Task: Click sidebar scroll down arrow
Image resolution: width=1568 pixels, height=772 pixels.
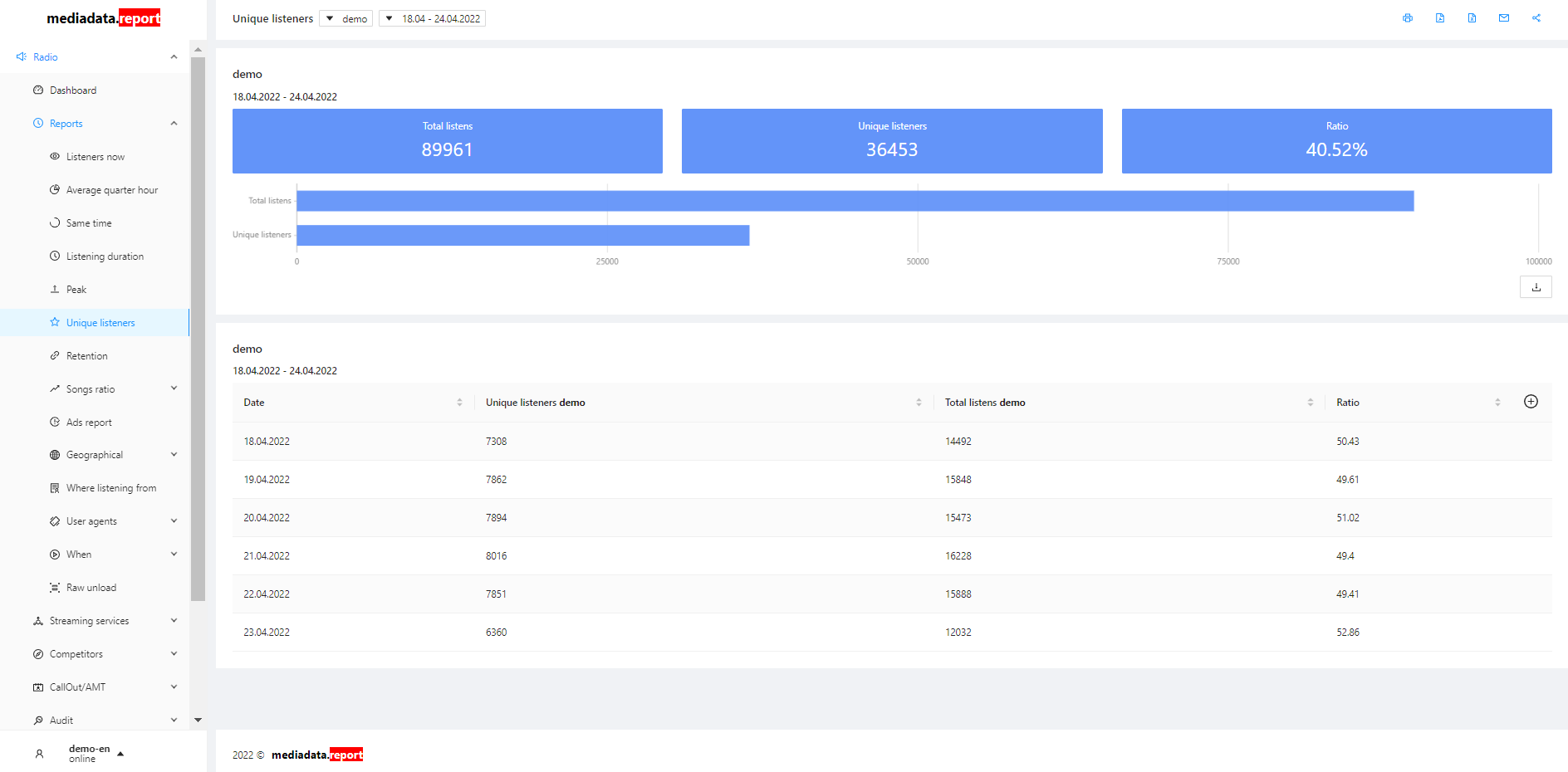Action: [198, 721]
